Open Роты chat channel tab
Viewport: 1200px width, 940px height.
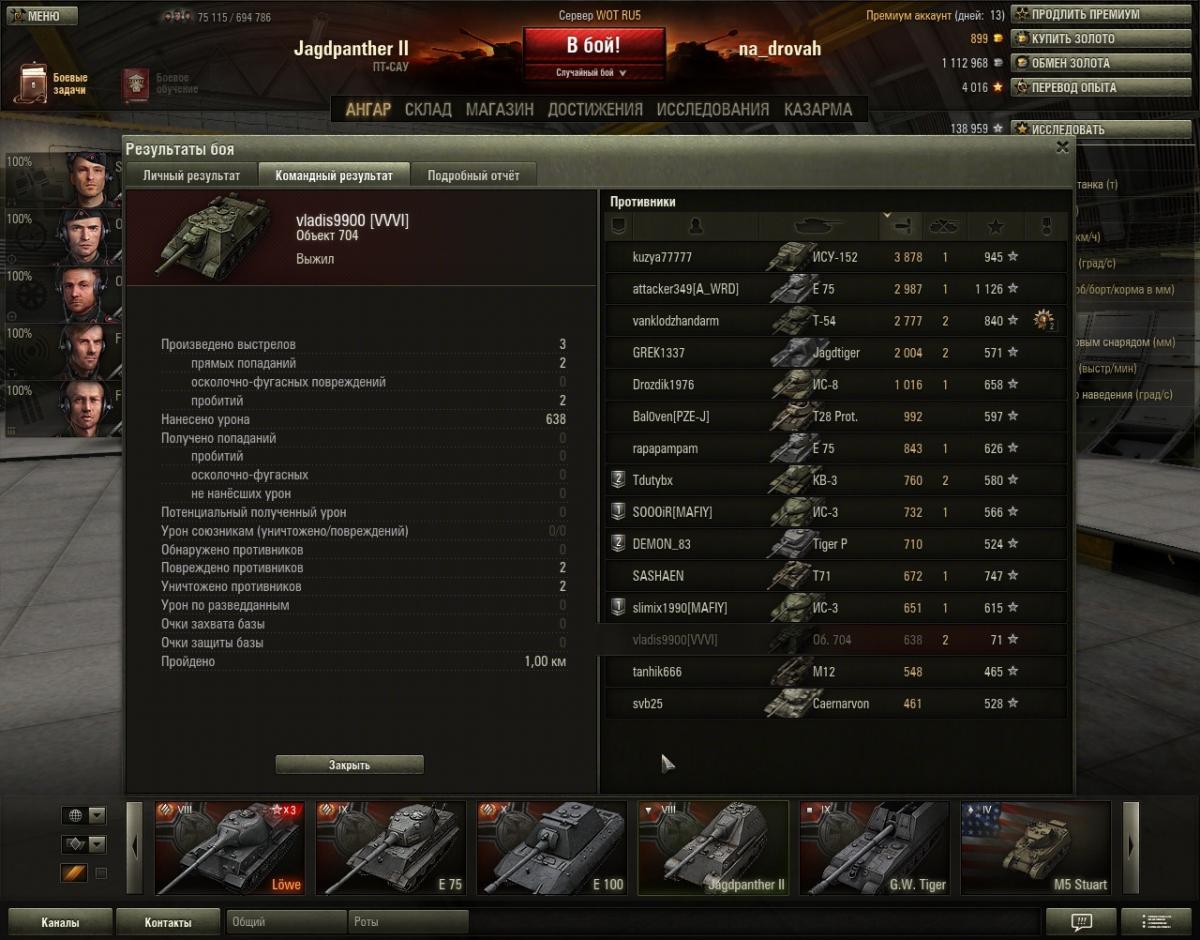(x=408, y=922)
